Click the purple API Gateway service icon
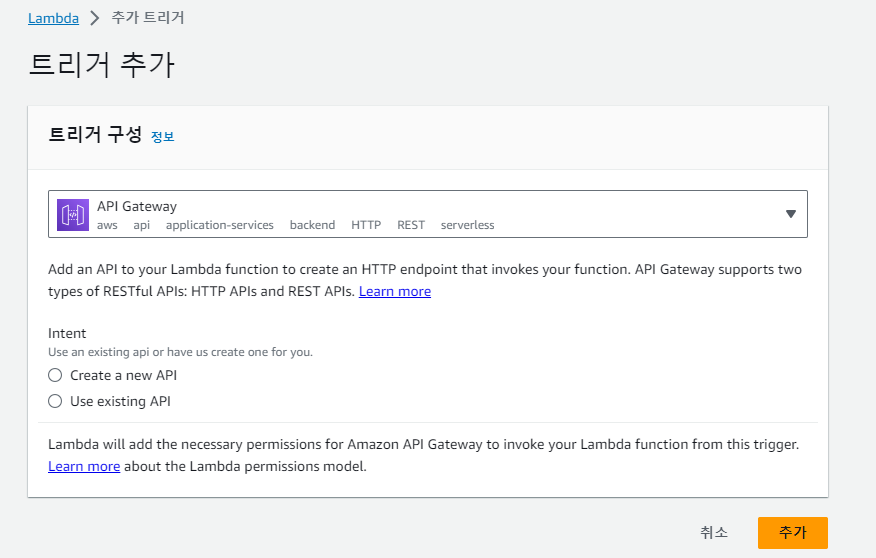 point(73,215)
